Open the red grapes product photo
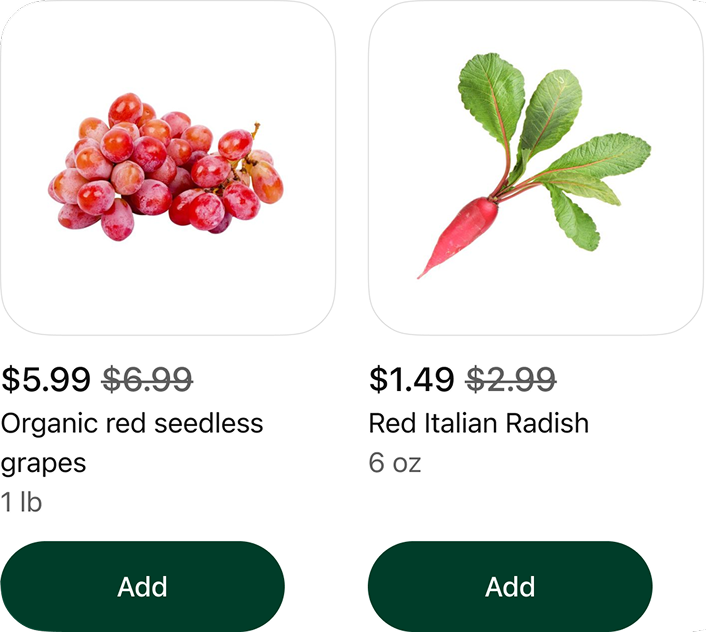 (x=167, y=167)
